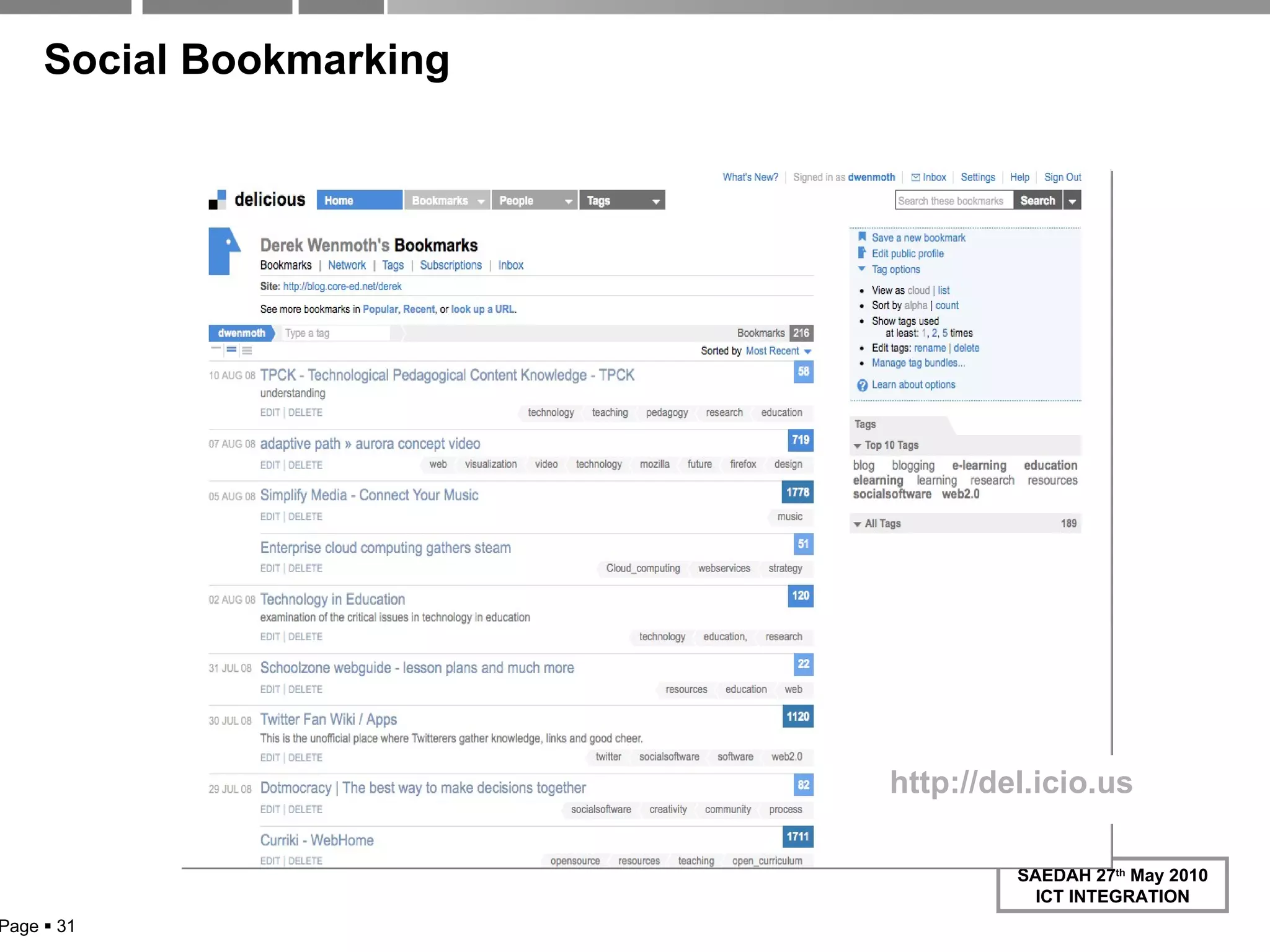Open Technology in Education bookmark
The width and height of the screenshot is (1270, 952).
332,599
